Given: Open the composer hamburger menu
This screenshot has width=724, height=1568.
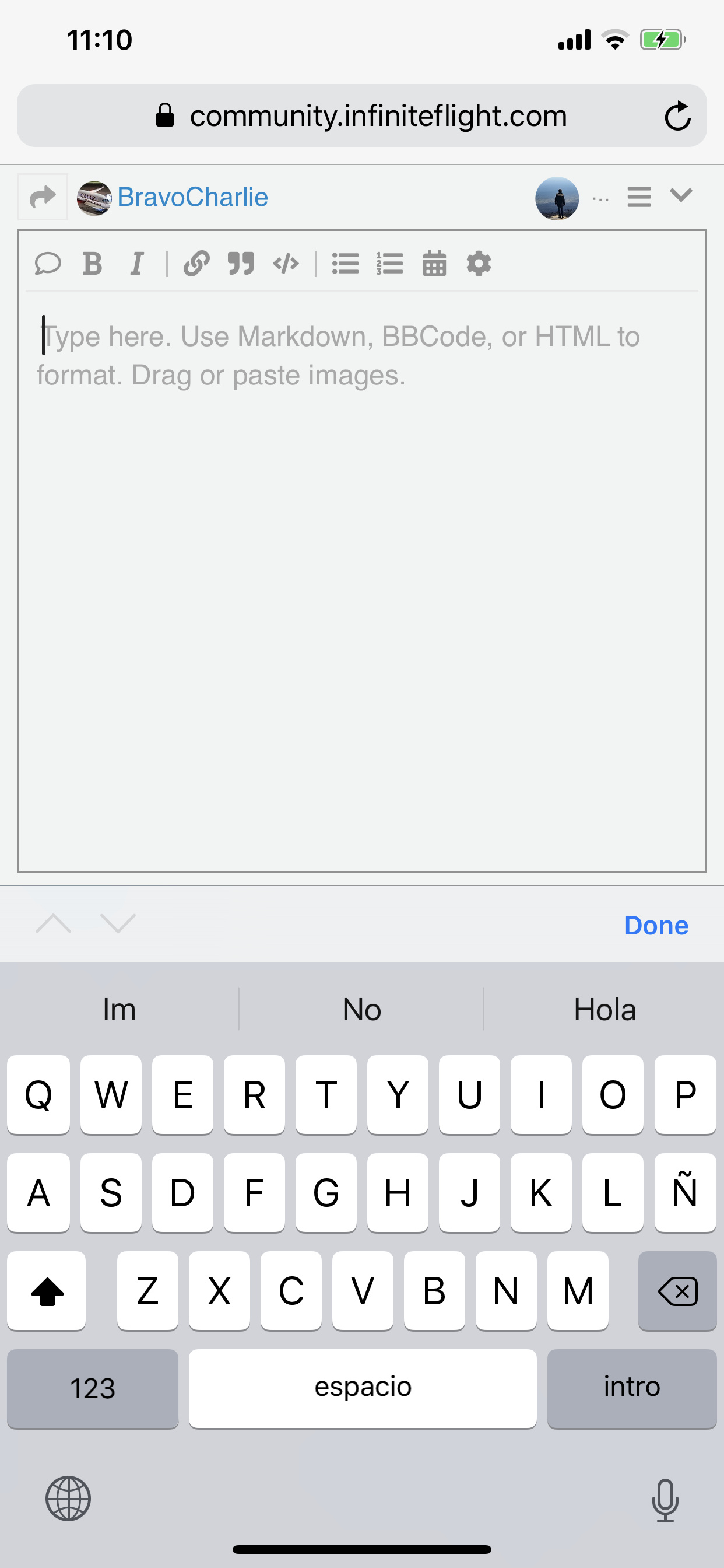Looking at the screenshot, I should (639, 197).
